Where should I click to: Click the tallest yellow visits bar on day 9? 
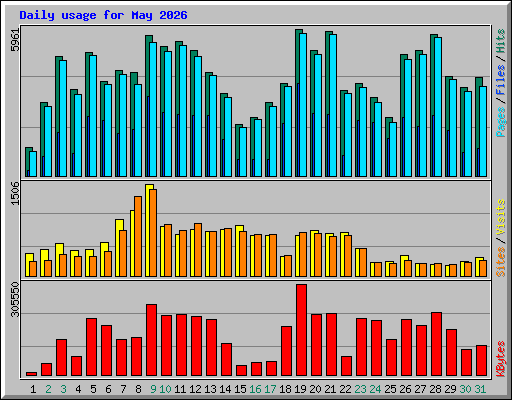147,230
